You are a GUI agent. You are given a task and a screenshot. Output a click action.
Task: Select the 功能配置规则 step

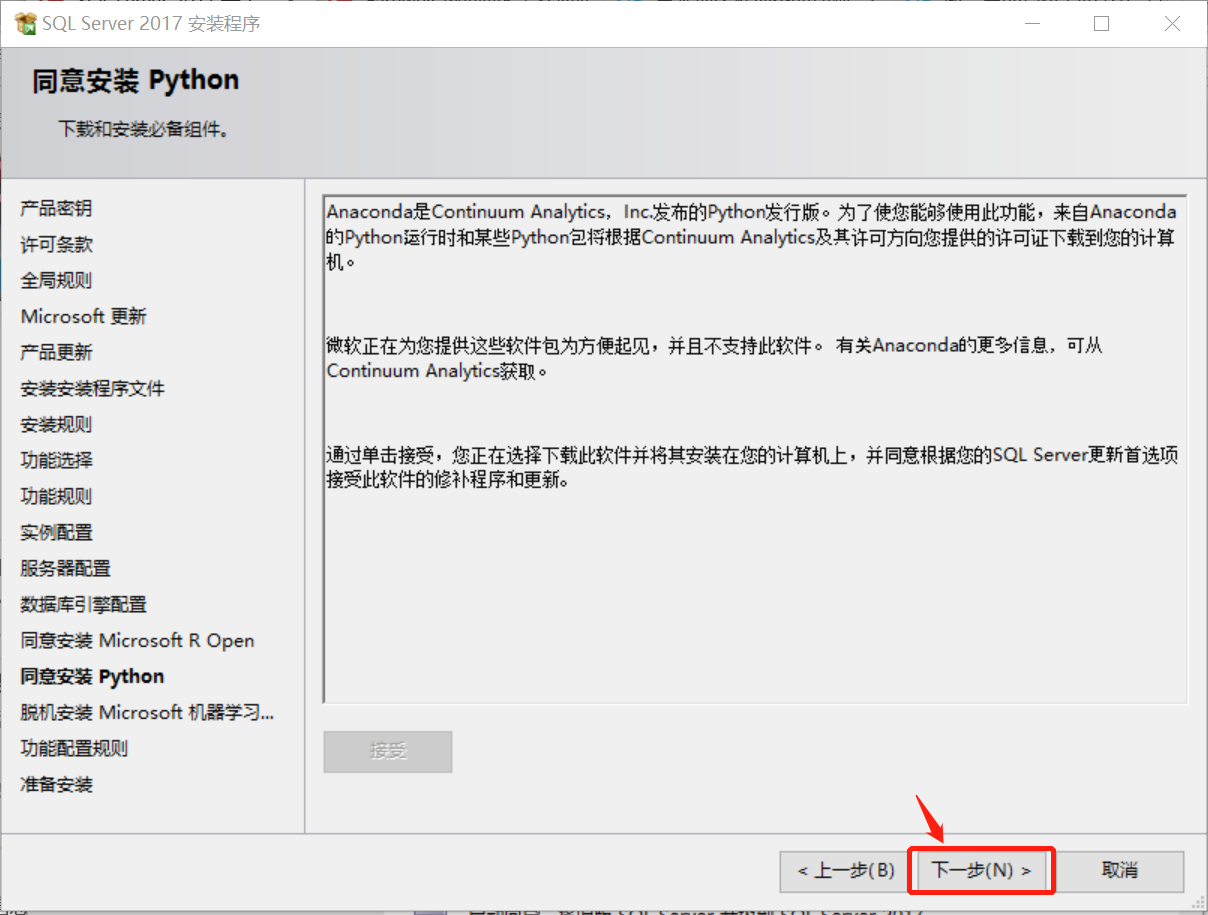click(x=74, y=748)
